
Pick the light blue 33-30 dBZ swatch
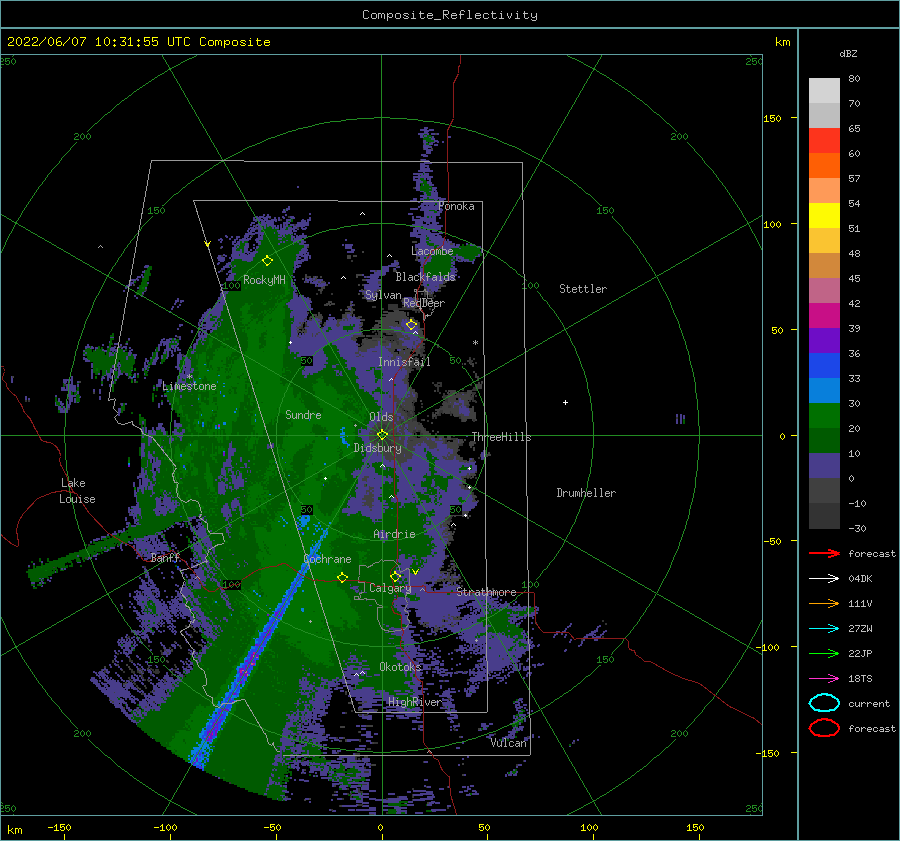click(824, 391)
